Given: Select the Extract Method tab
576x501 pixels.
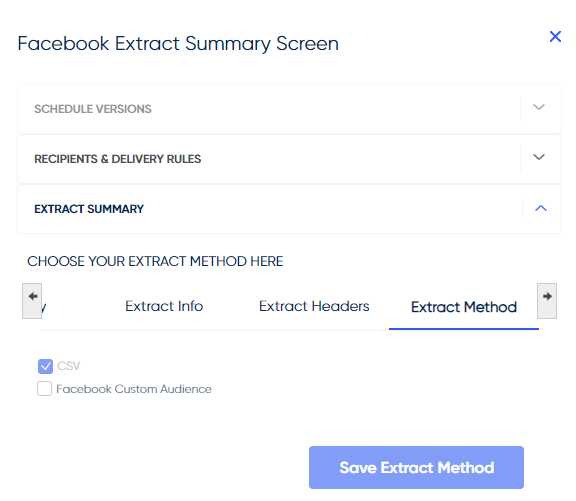Looking at the screenshot, I should [x=464, y=307].
